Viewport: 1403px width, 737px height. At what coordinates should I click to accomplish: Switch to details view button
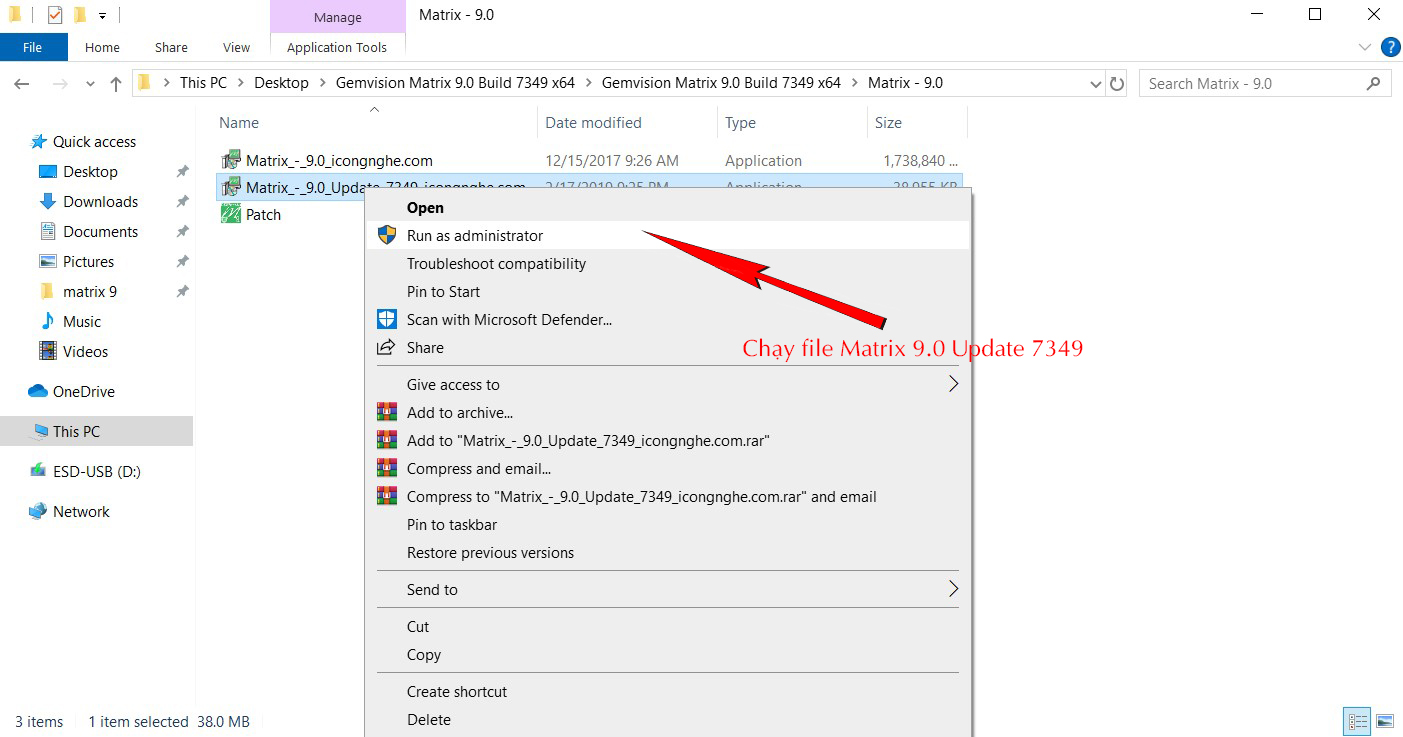pos(1358,721)
